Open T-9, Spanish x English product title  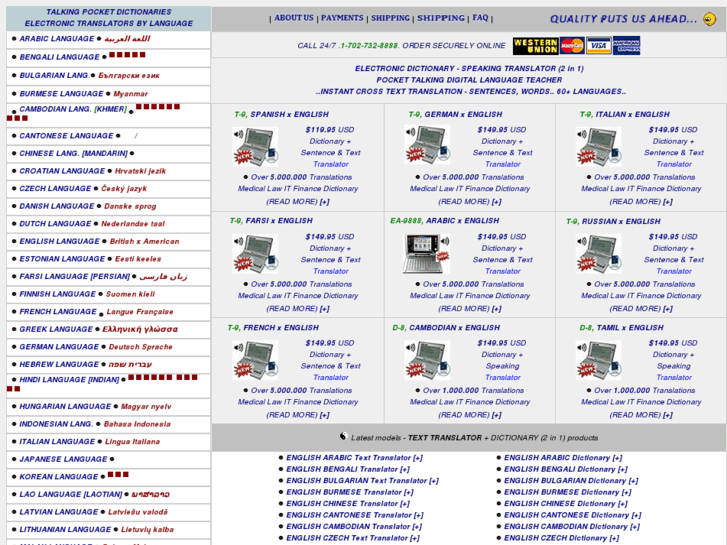pyautogui.click(x=281, y=115)
